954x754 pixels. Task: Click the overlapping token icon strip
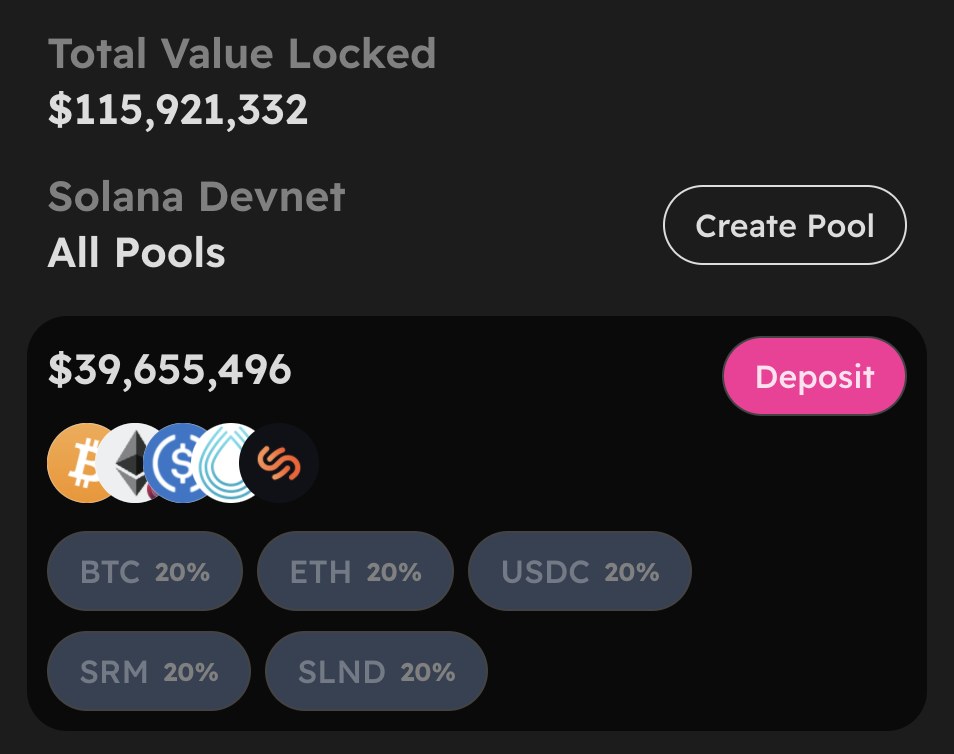pyautogui.click(x=182, y=462)
